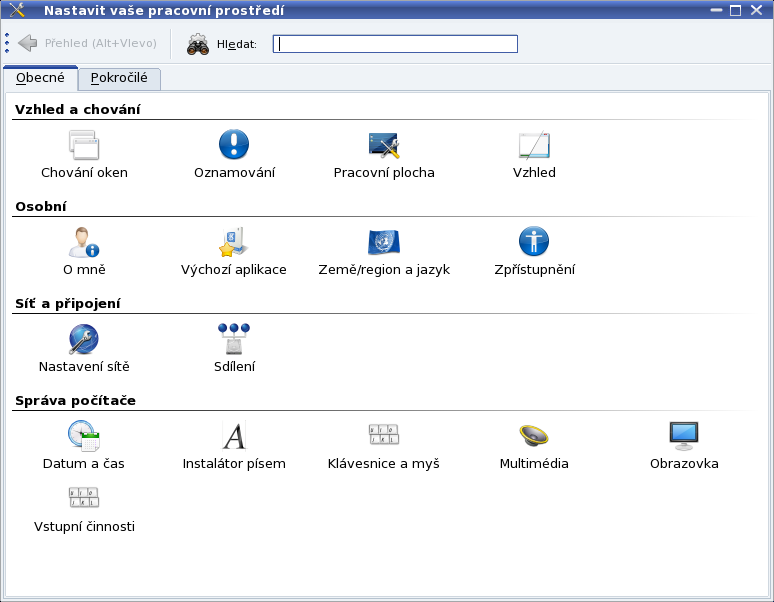
Task: Select the Obecné tab
Action: 40,78
